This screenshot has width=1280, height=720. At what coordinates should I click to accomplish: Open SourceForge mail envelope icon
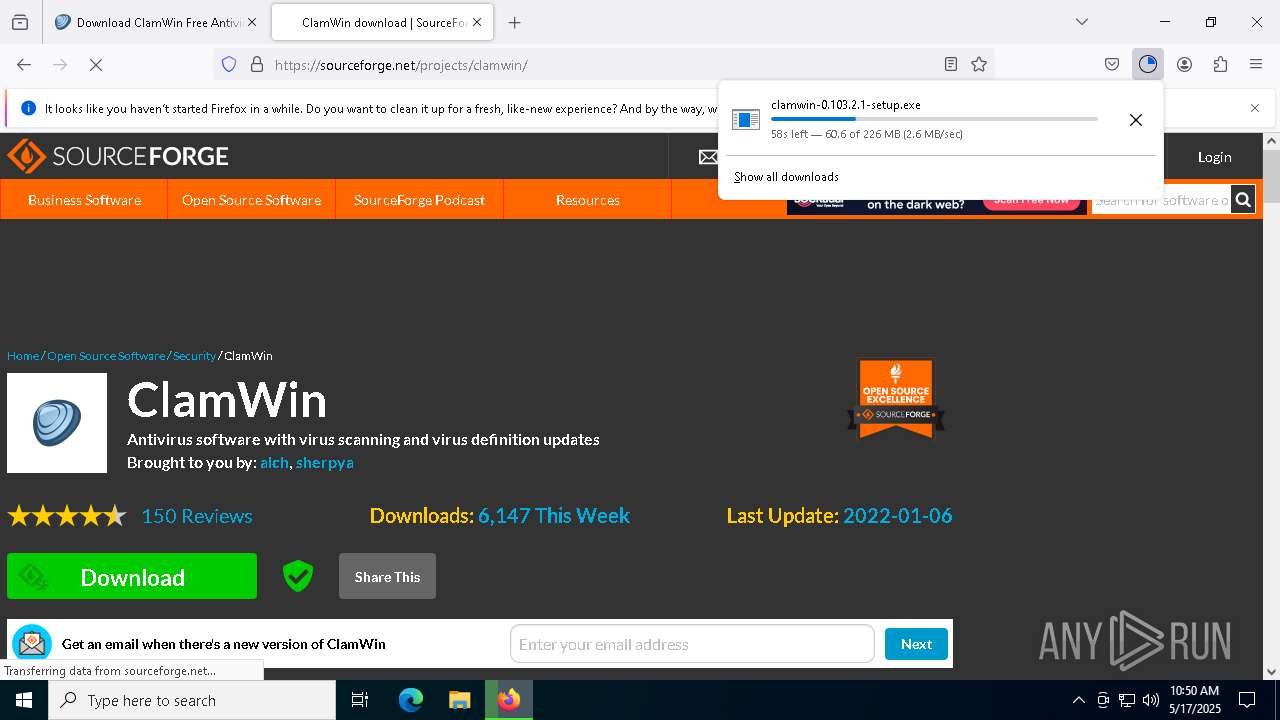(x=708, y=157)
